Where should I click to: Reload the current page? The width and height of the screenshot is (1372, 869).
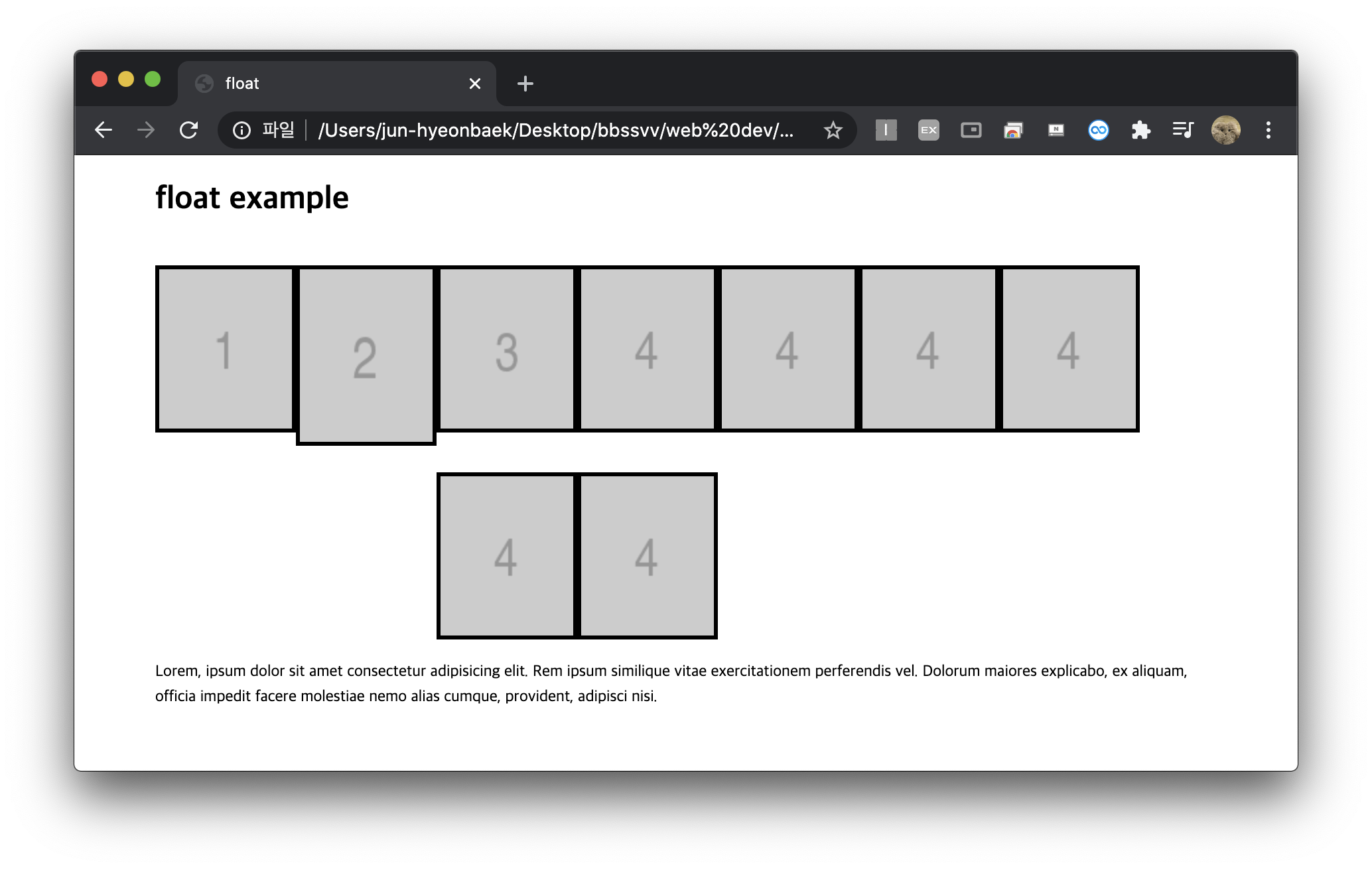pos(189,130)
